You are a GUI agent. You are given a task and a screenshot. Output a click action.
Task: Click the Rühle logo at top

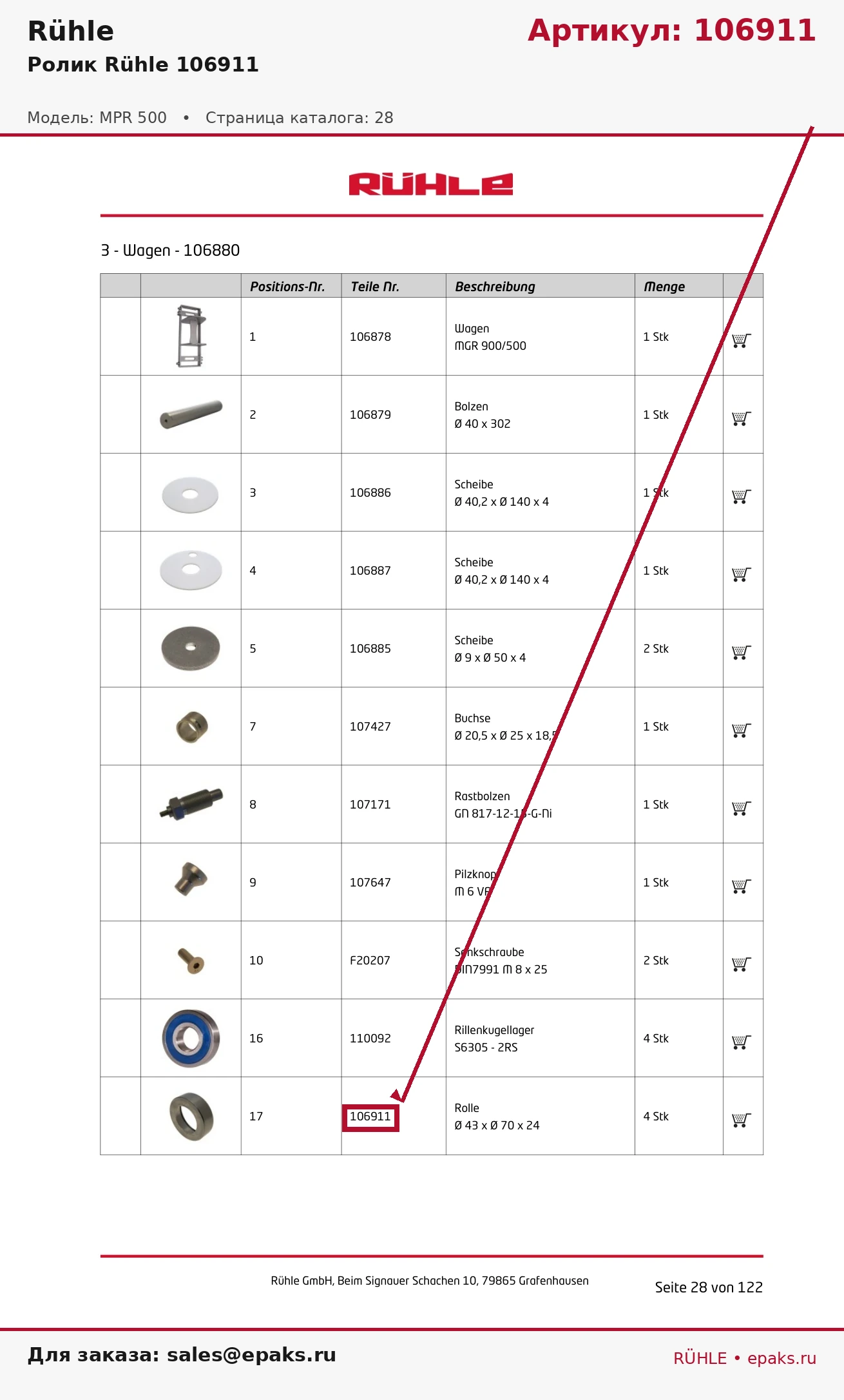[x=431, y=184]
